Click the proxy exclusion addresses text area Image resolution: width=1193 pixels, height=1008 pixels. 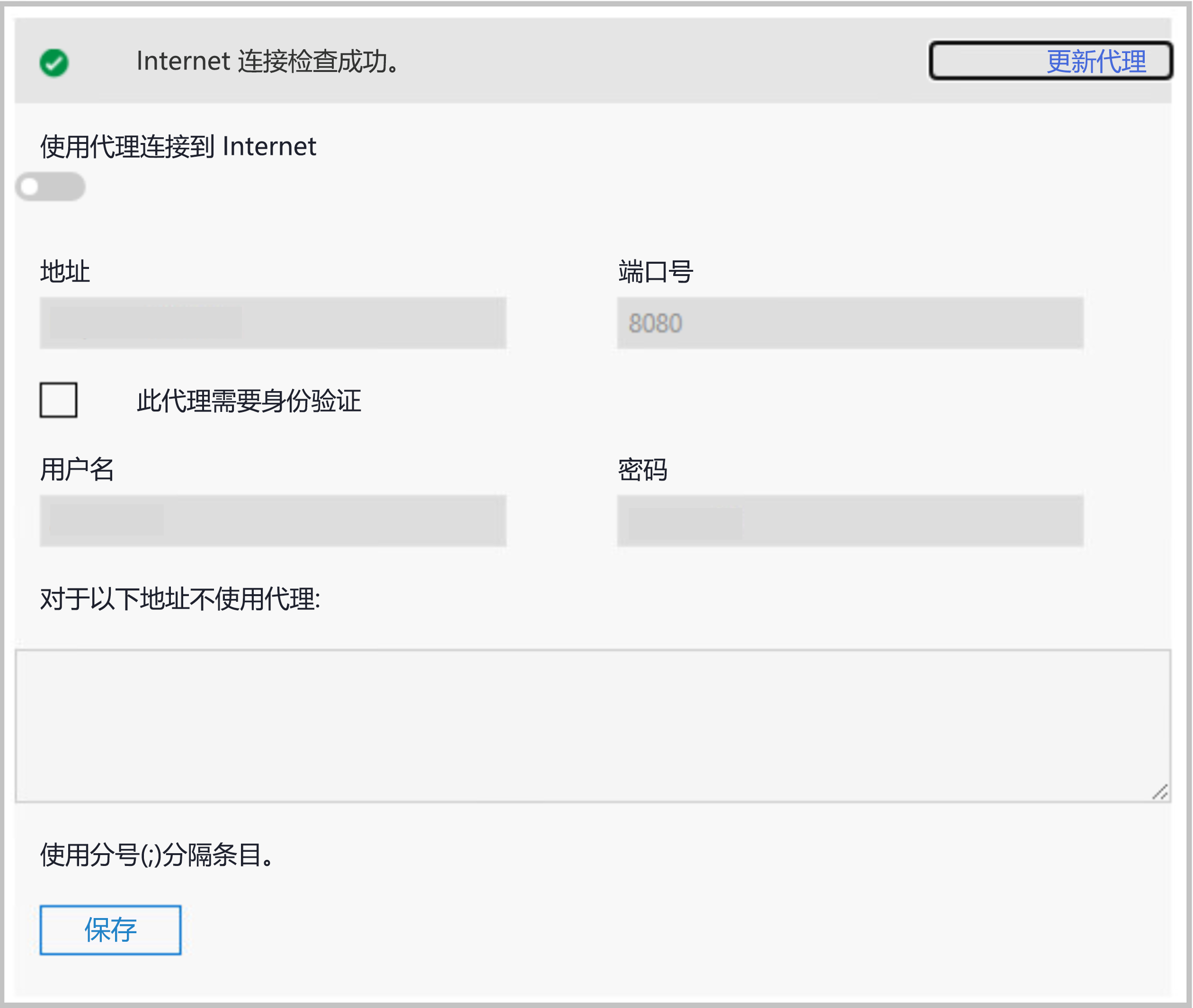click(593, 726)
